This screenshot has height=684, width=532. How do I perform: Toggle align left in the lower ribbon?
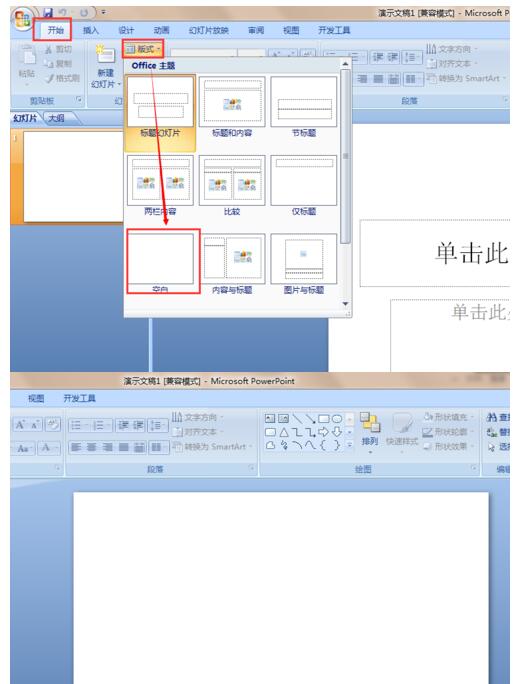click(76, 447)
